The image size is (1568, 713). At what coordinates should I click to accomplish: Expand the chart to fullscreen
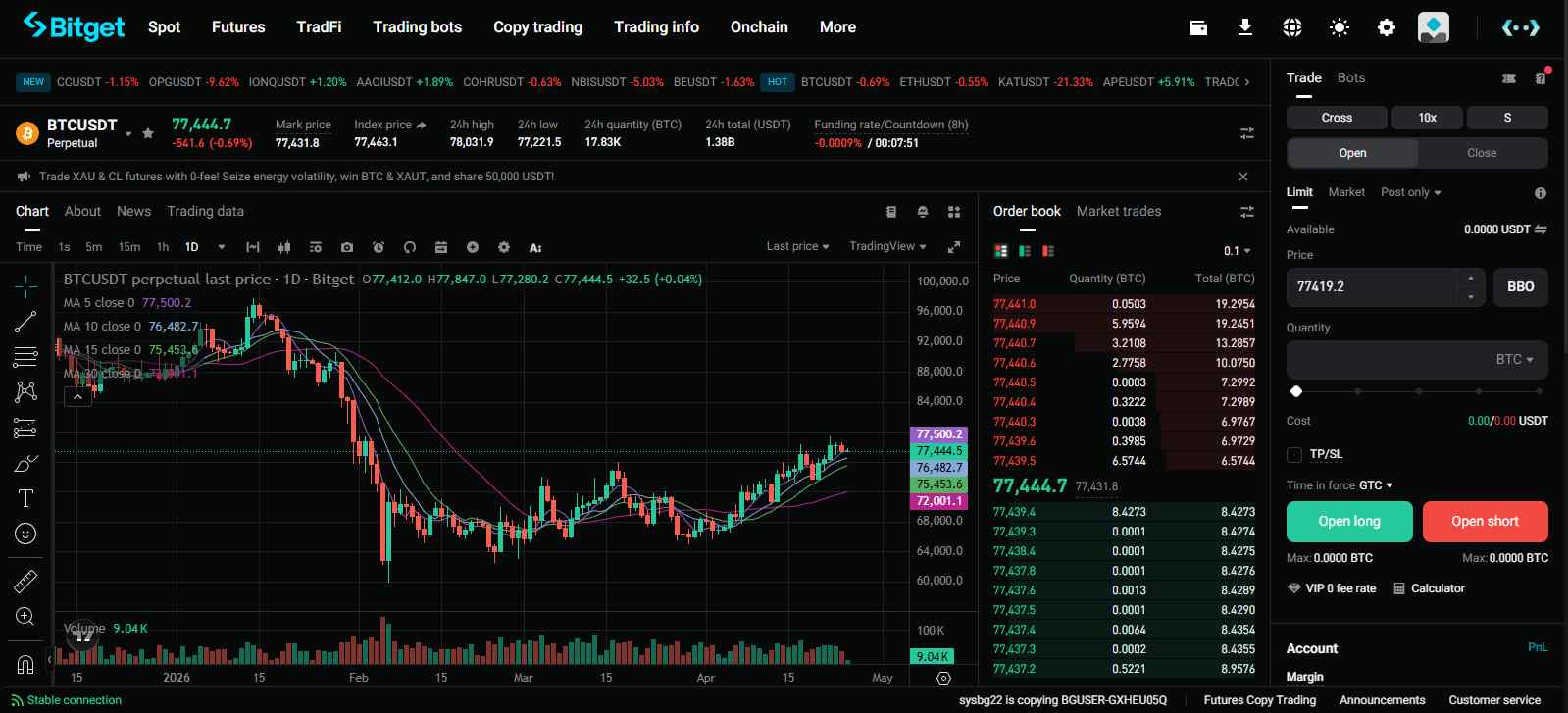pyautogui.click(x=953, y=247)
